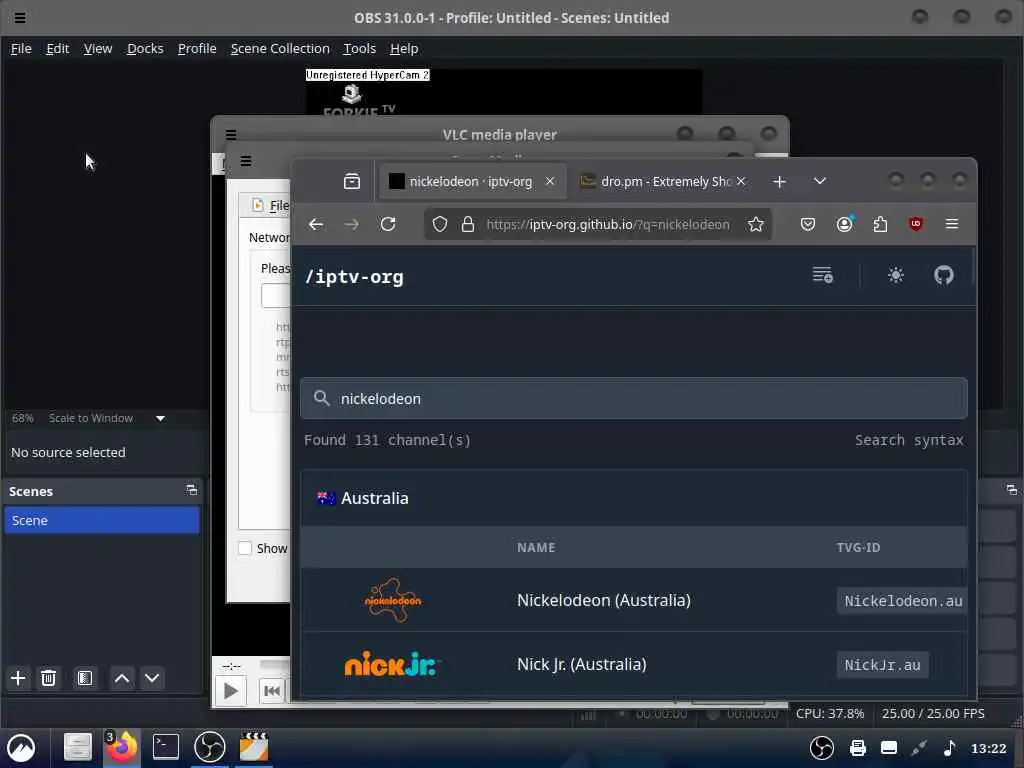Open the VLC media player window menu icon

[x=231, y=135]
